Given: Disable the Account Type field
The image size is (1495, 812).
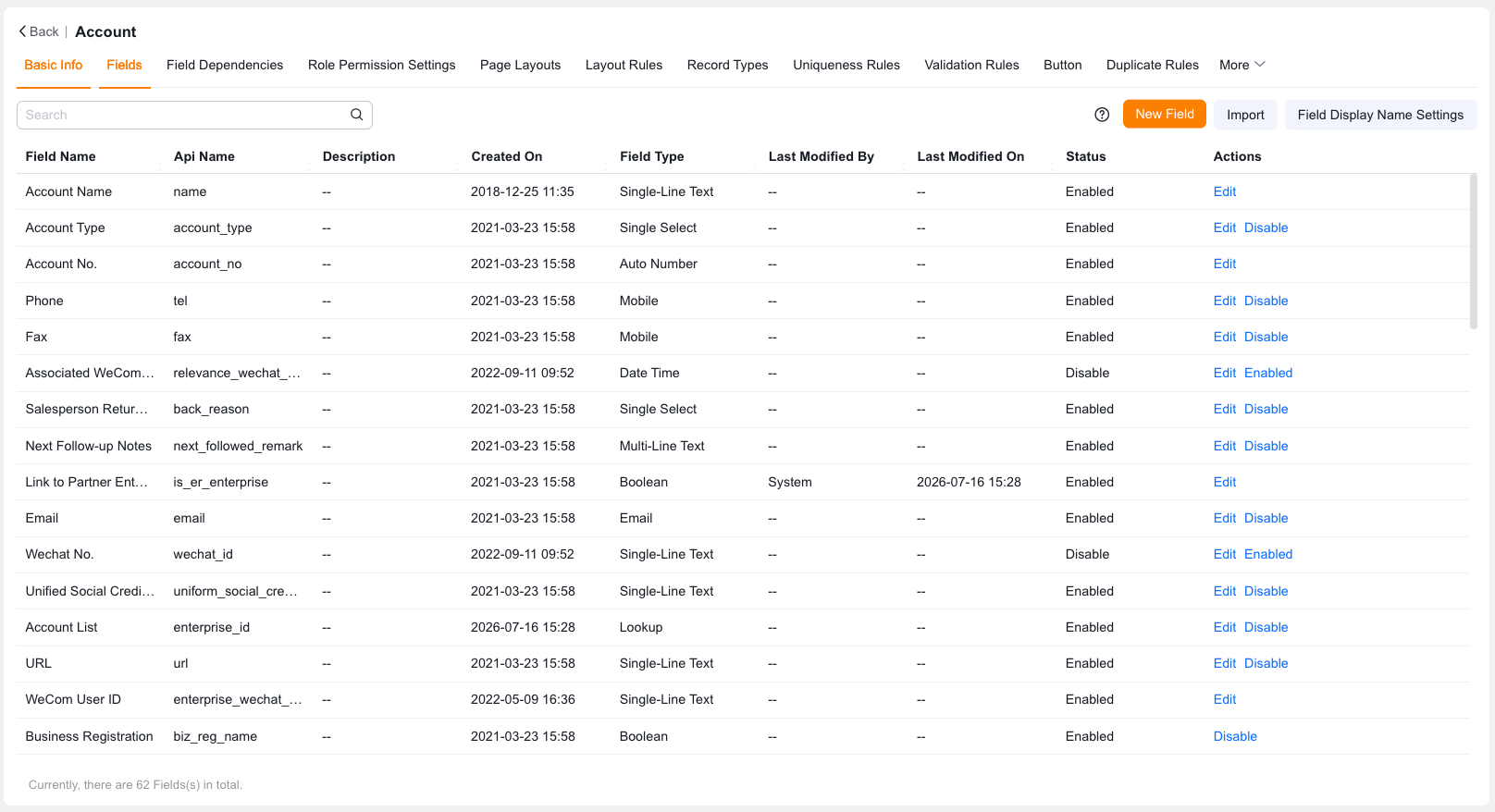Looking at the screenshot, I should coord(1266,228).
